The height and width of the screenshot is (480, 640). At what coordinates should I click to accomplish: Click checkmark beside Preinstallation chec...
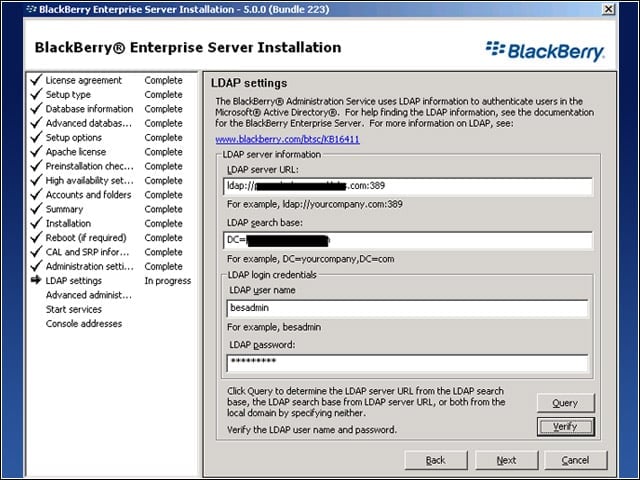pos(36,165)
